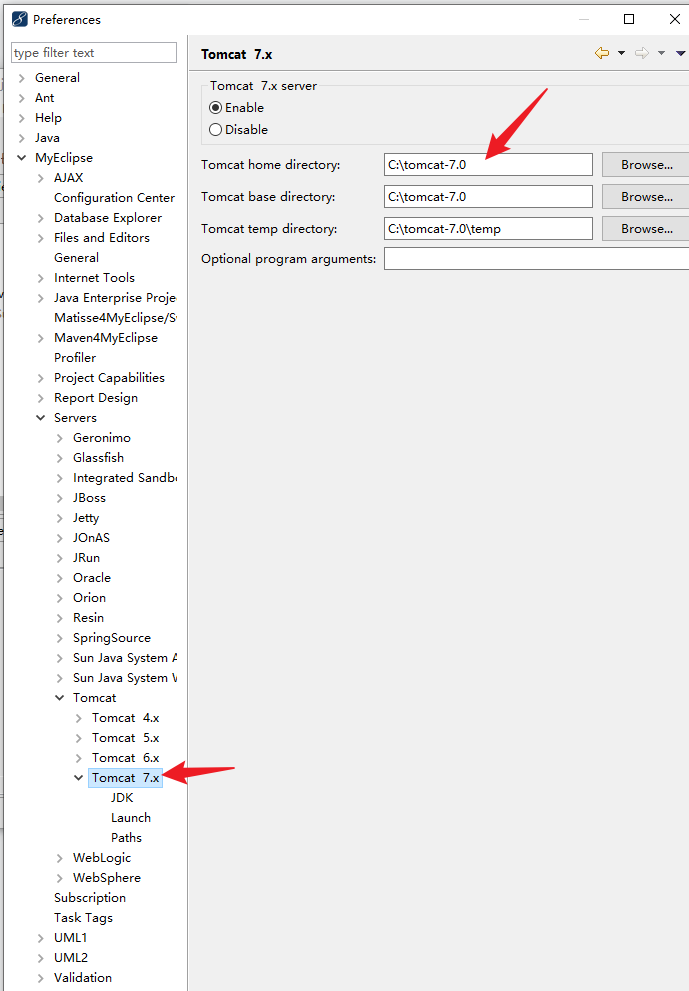Click the MyEclipse icon in title bar
This screenshot has height=991, width=689.
tap(20, 19)
